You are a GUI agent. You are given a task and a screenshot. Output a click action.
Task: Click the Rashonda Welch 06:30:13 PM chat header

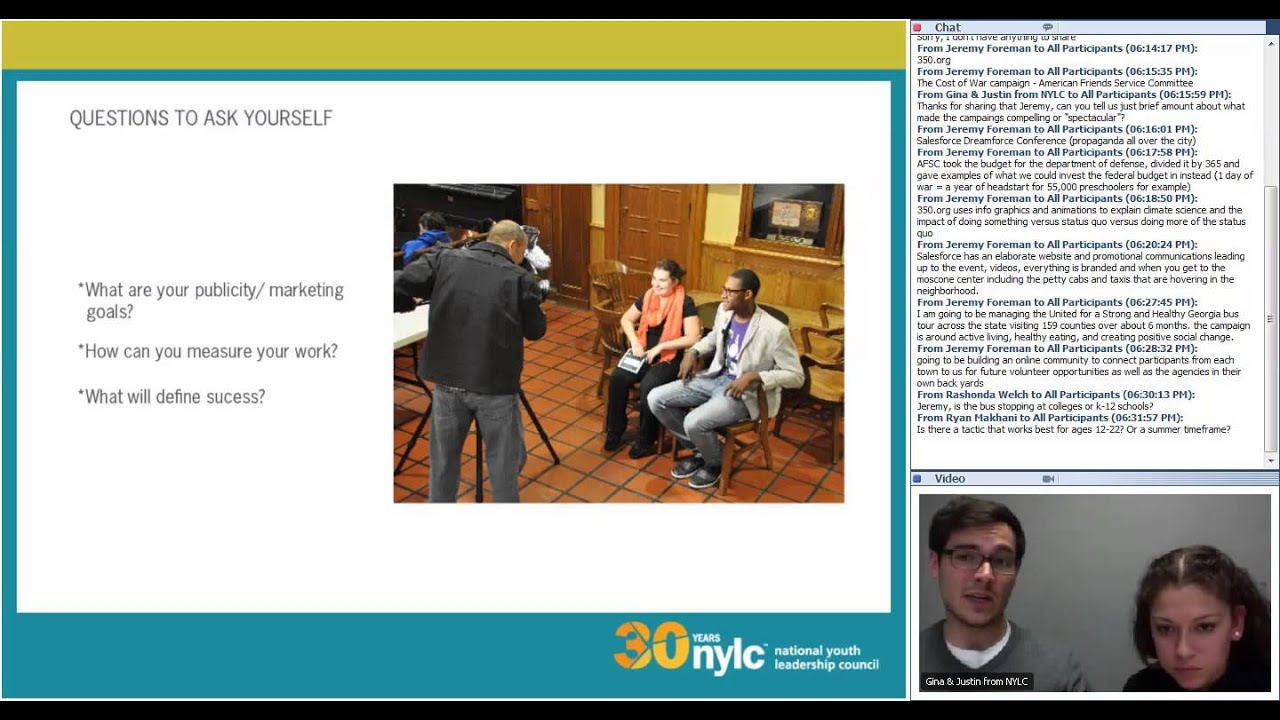point(1056,395)
